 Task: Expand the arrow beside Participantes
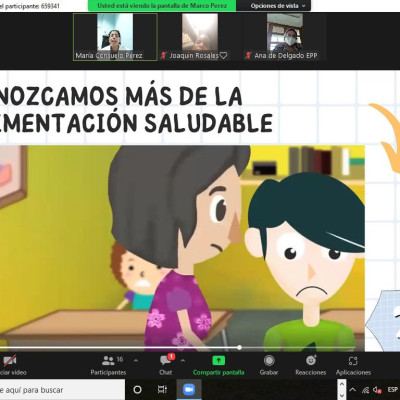[x=136, y=360]
